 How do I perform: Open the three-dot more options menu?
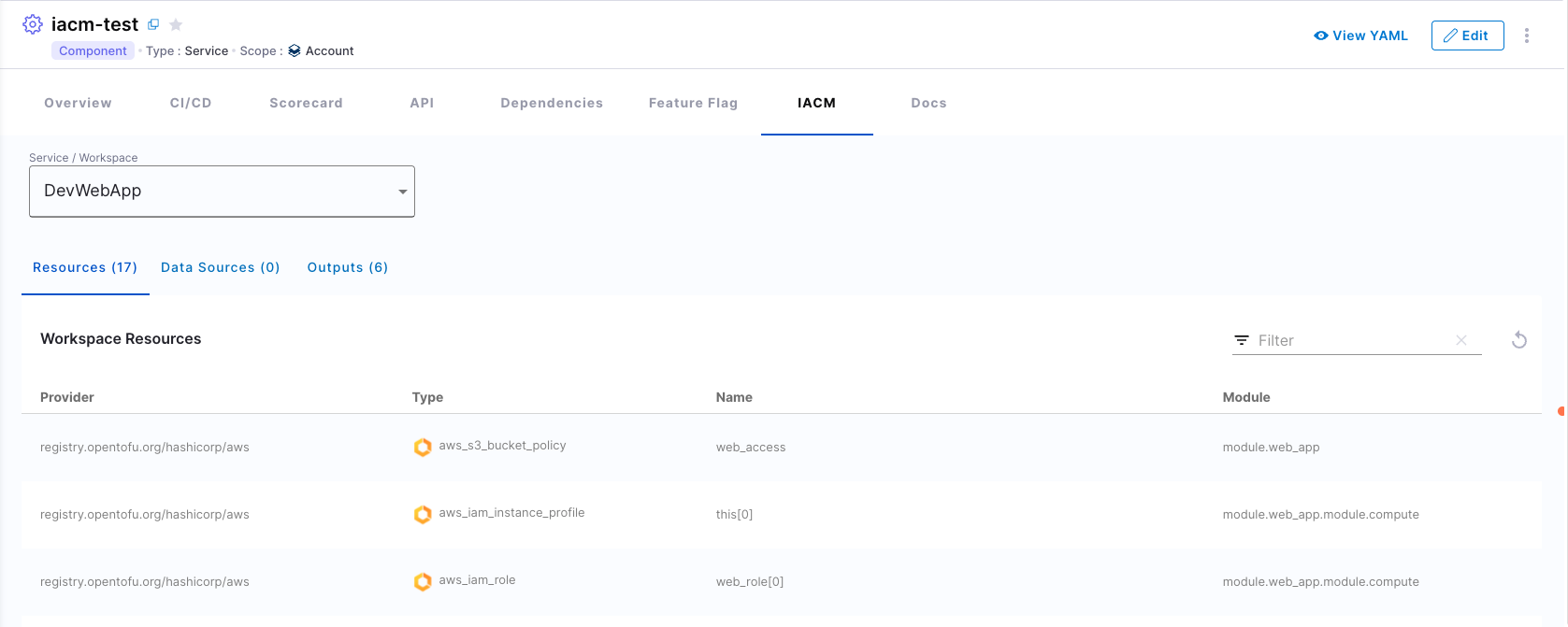(1526, 36)
